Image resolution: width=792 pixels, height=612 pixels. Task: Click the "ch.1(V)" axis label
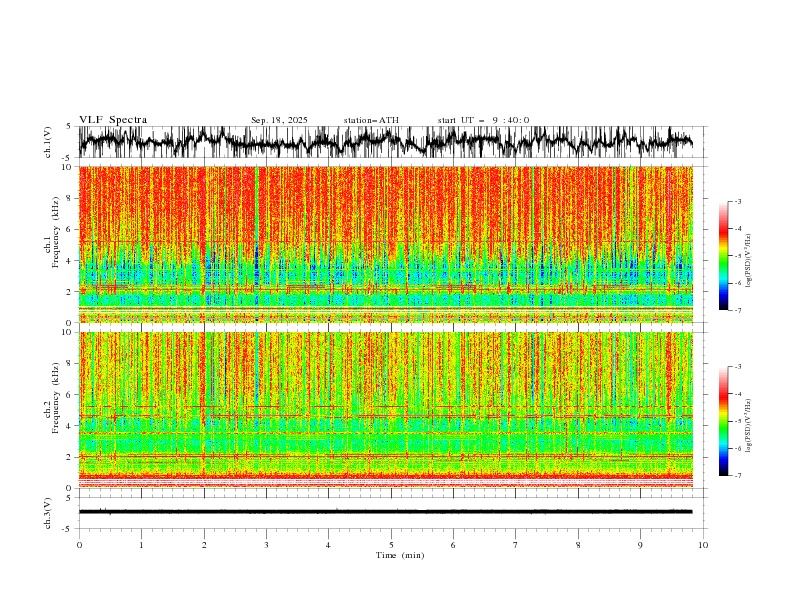[x=48, y=142]
